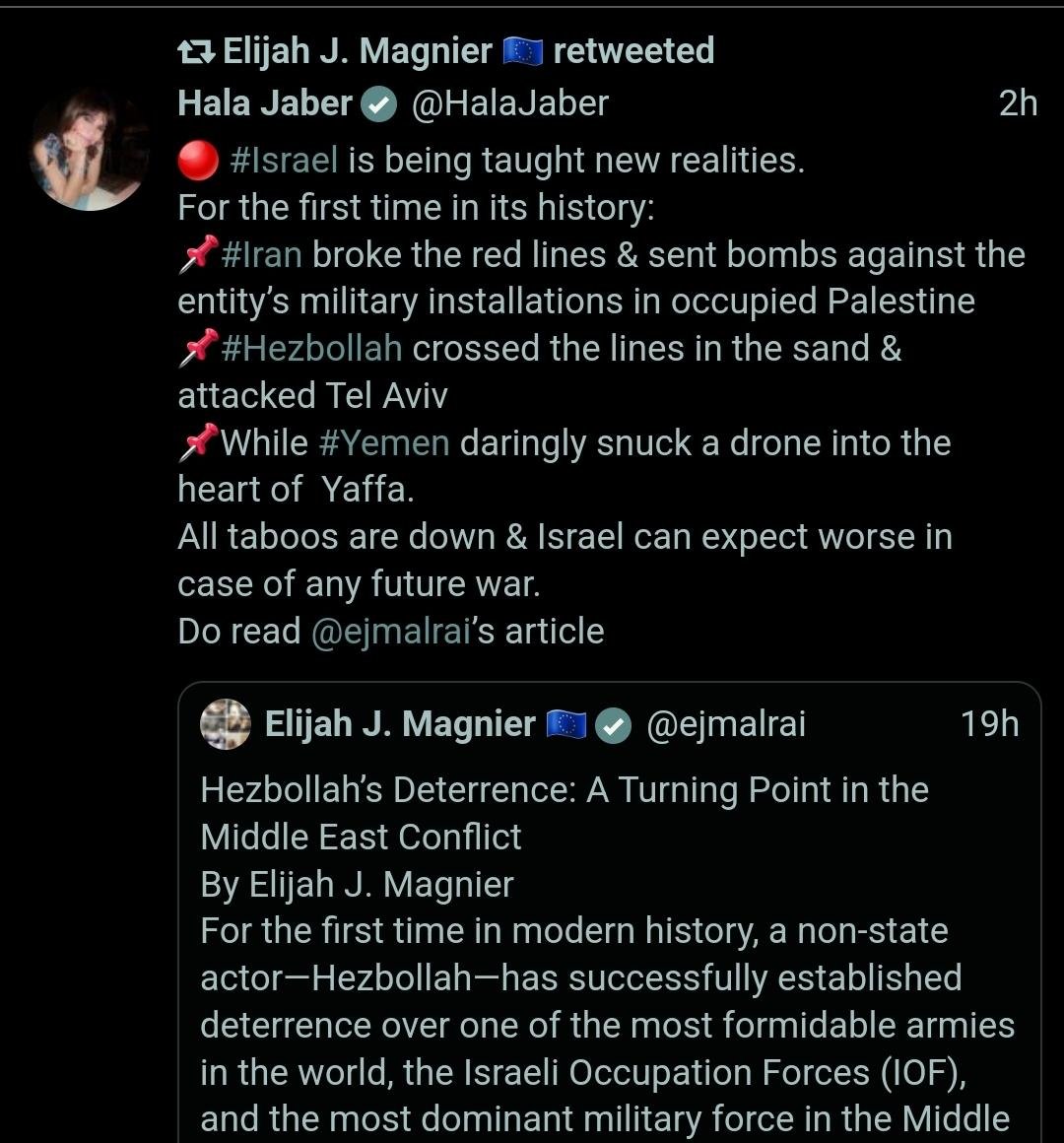Open the #Iran hashtag
1064x1143 pixels.
click(x=262, y=255)
